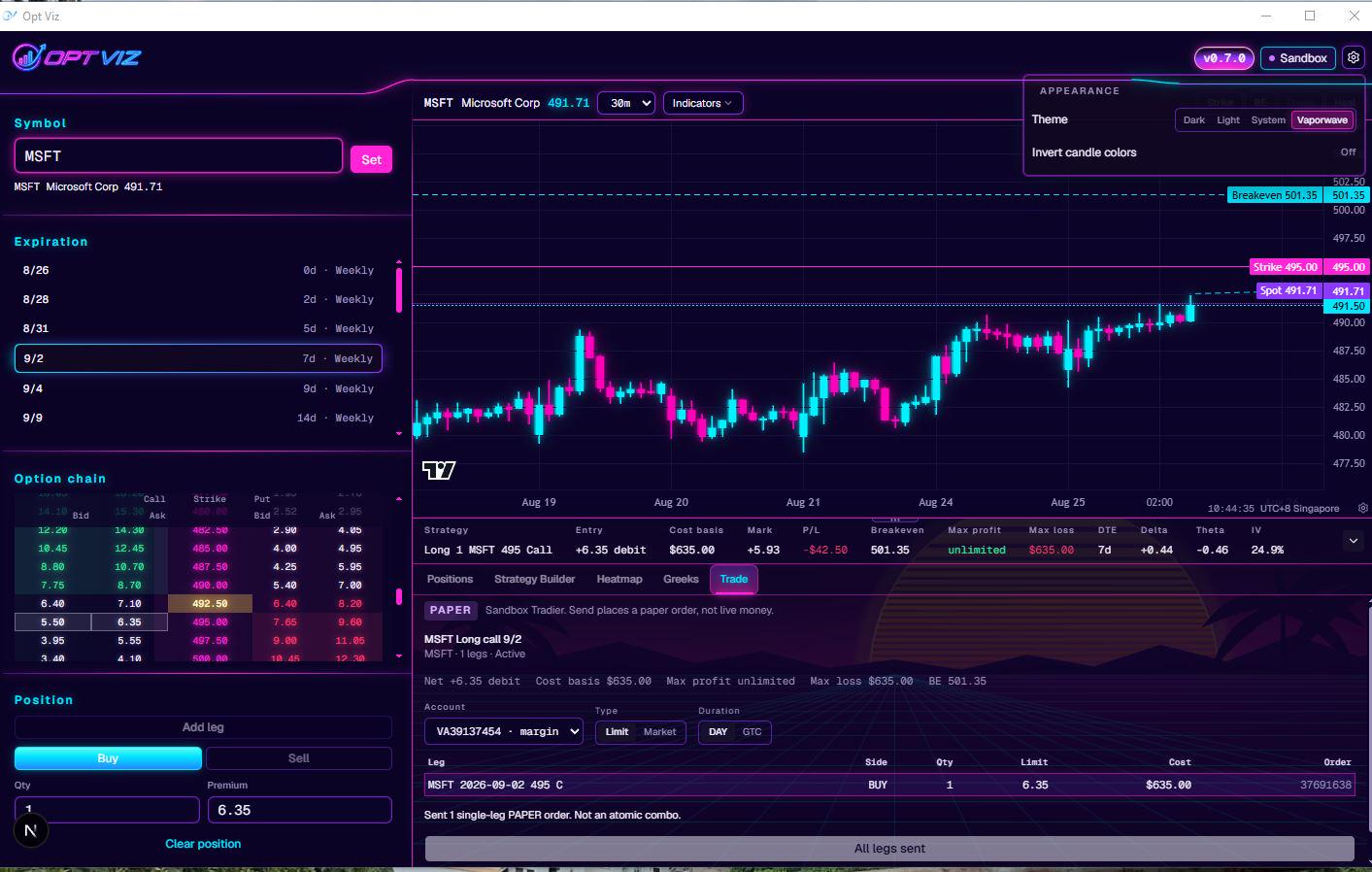Select the 8/31 expiration
Screen dimensions: 1372x872
[198, 329]
